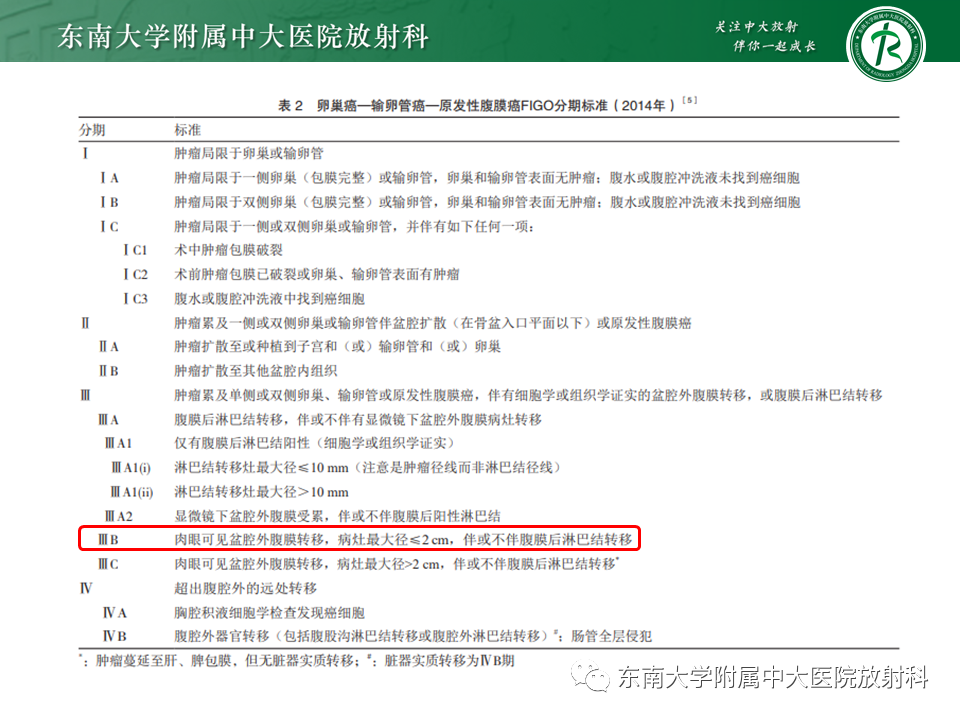960x720 pixels.
Task: Select the stage ⅠC label
Action: [110, 227]
